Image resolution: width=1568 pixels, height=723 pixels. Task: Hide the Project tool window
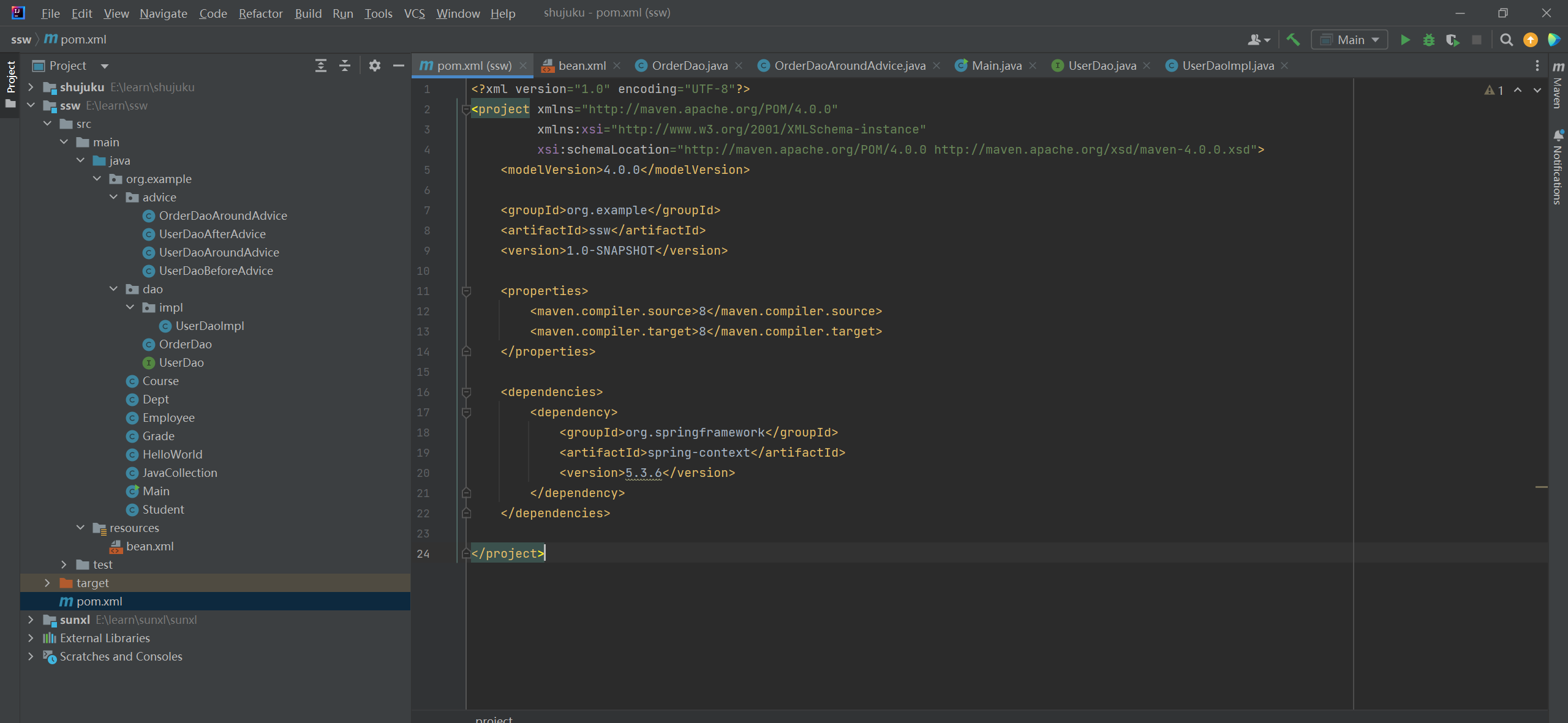[x=399, y=66]
